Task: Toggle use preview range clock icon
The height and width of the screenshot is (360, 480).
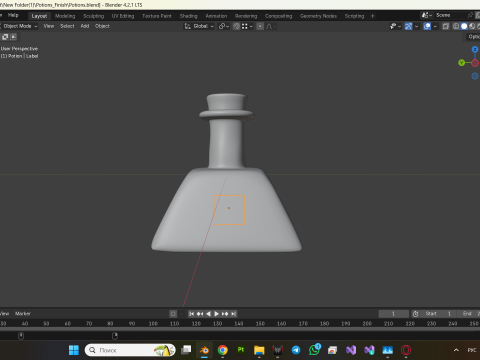Action: 415,314
